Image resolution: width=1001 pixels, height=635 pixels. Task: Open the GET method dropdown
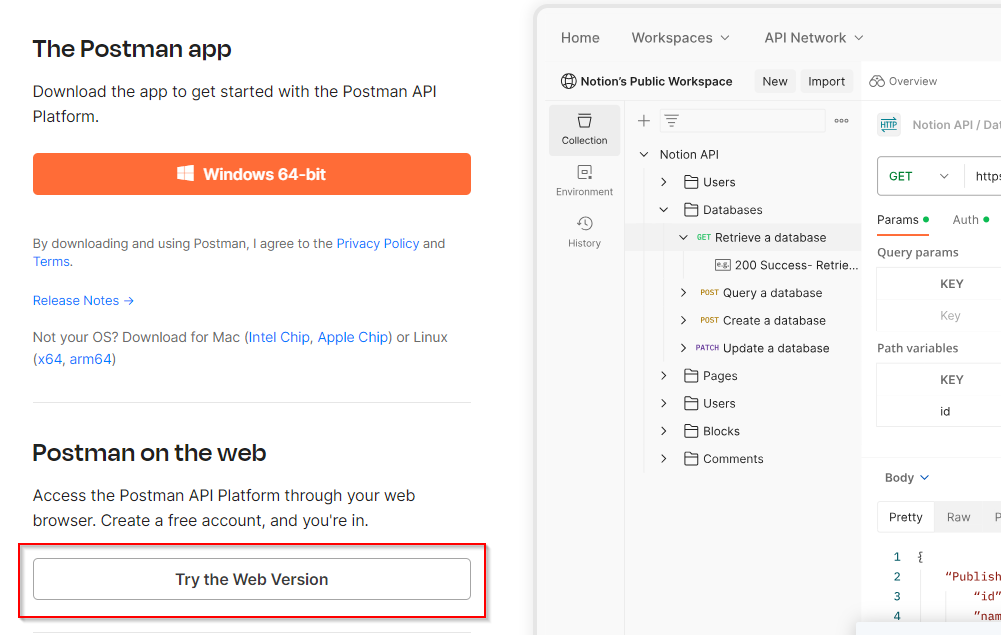tap(920, 176)
